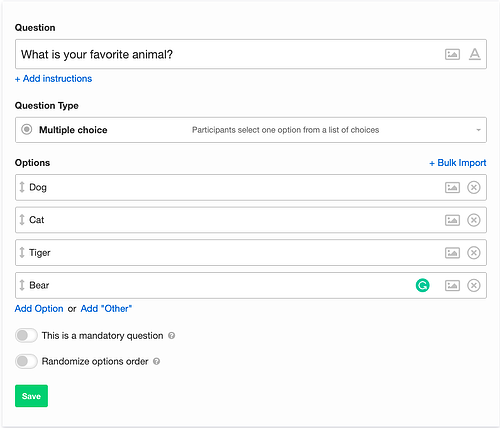This screenshot has height=428, width=500.
Task: Click the Add instructions link
Action: pyautogui.click(x=53, y=79)
